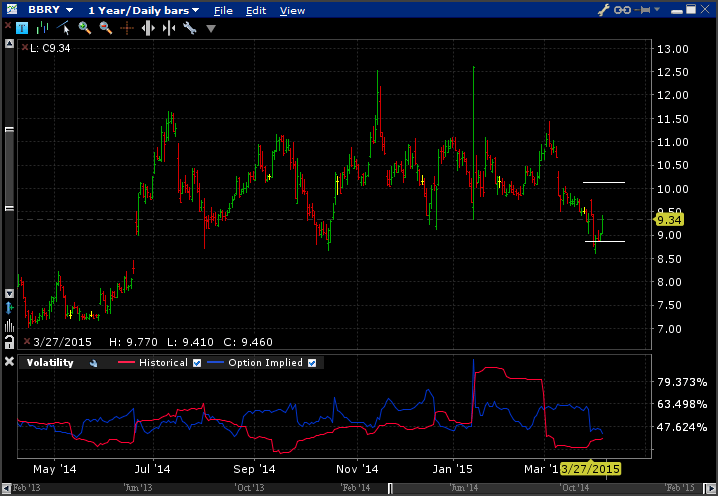Viewport: 718px width, 496px height.
Task: Open the View menu
Action: coord(292,10)
